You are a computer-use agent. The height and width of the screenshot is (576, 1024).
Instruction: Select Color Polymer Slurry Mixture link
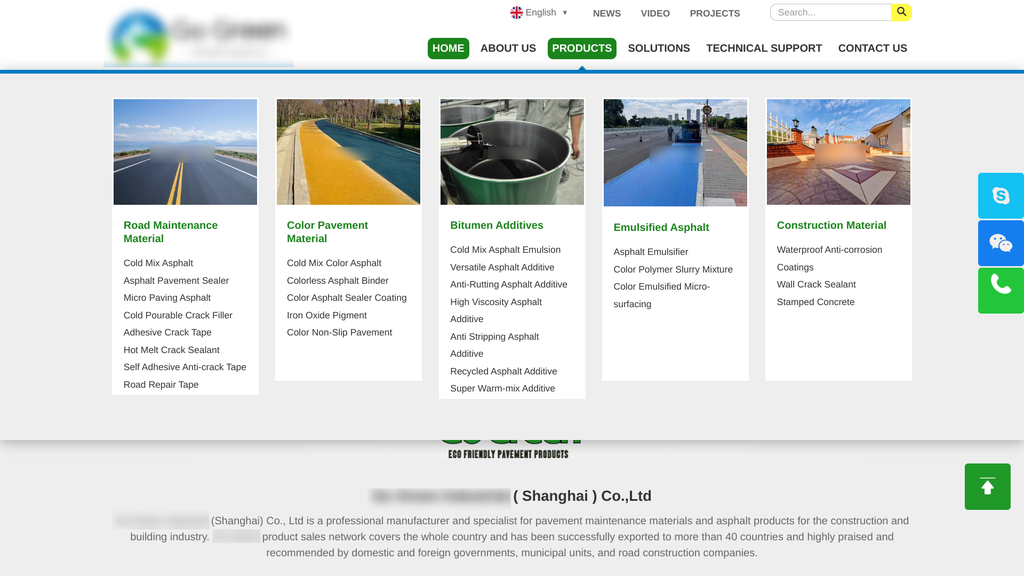(673, 270)
